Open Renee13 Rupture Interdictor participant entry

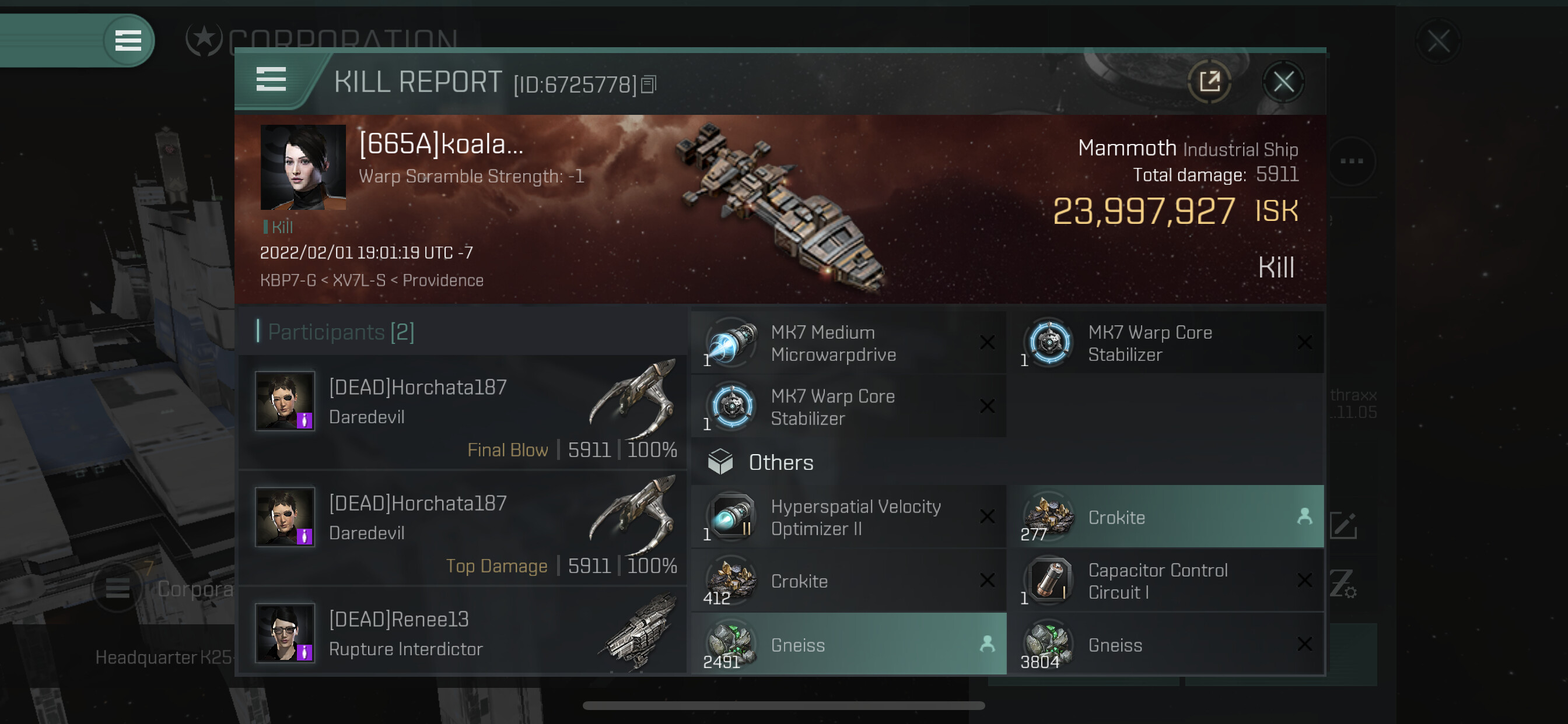[463, 633]
